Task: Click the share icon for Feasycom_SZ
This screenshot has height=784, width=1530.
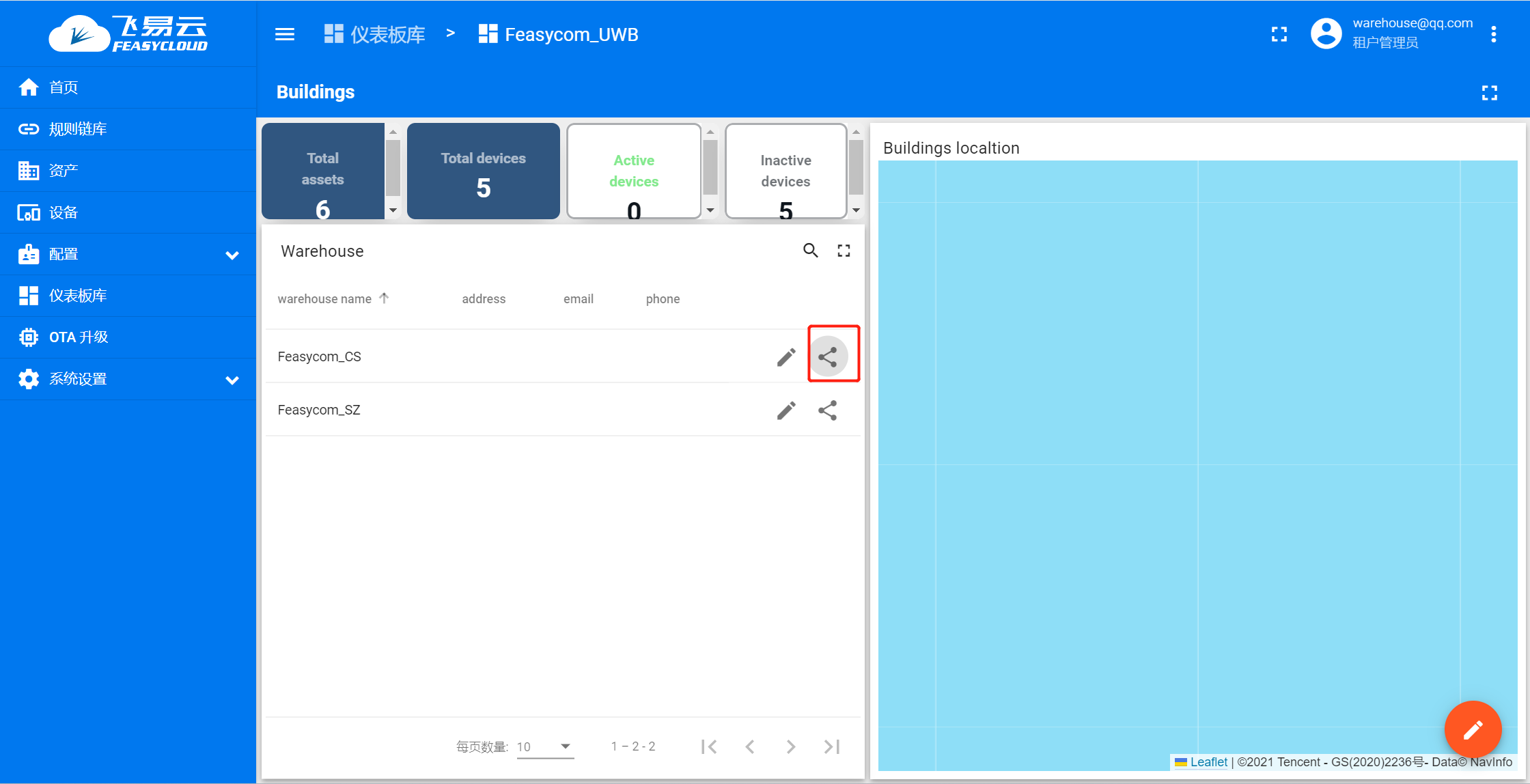Action: click(x=827, y=410)
